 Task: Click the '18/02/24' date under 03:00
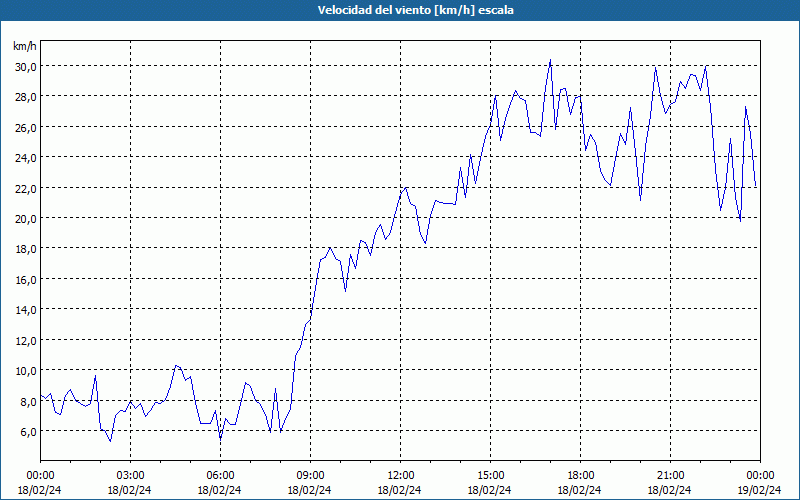click(x=130, y=490)
